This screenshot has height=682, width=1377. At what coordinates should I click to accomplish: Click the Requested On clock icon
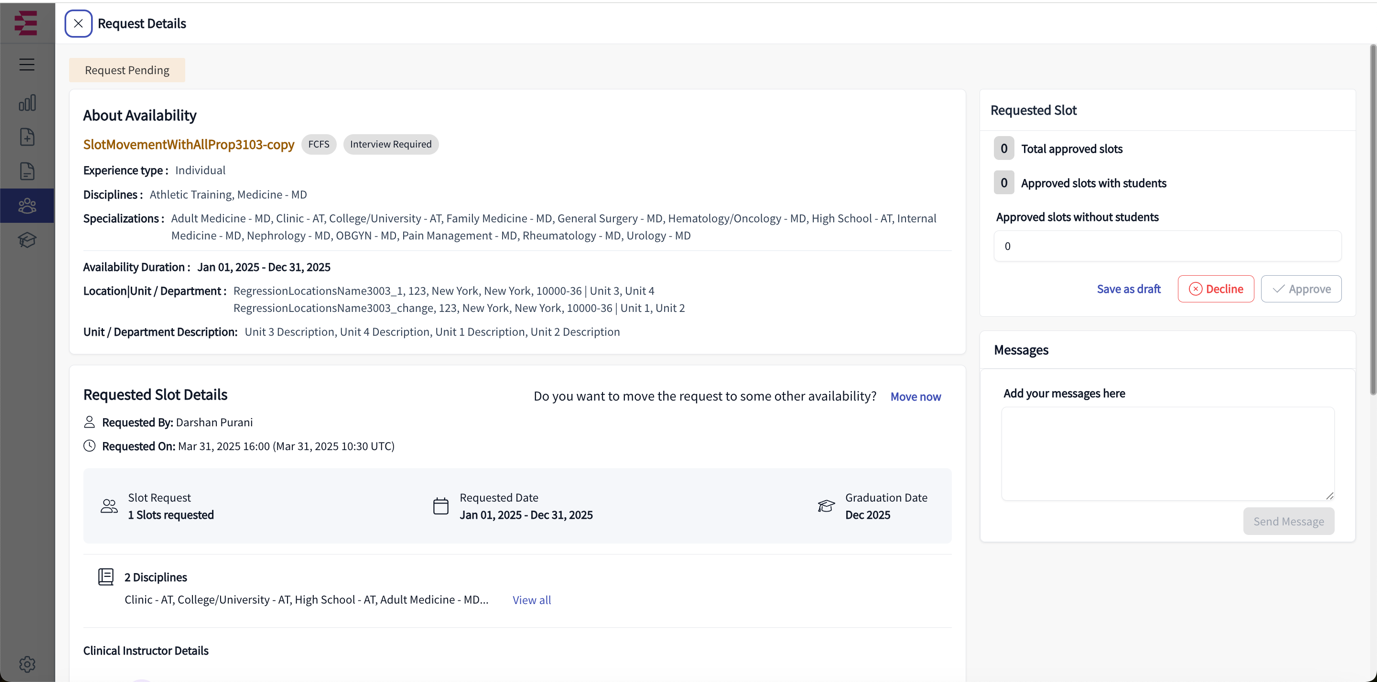point(90,446)
